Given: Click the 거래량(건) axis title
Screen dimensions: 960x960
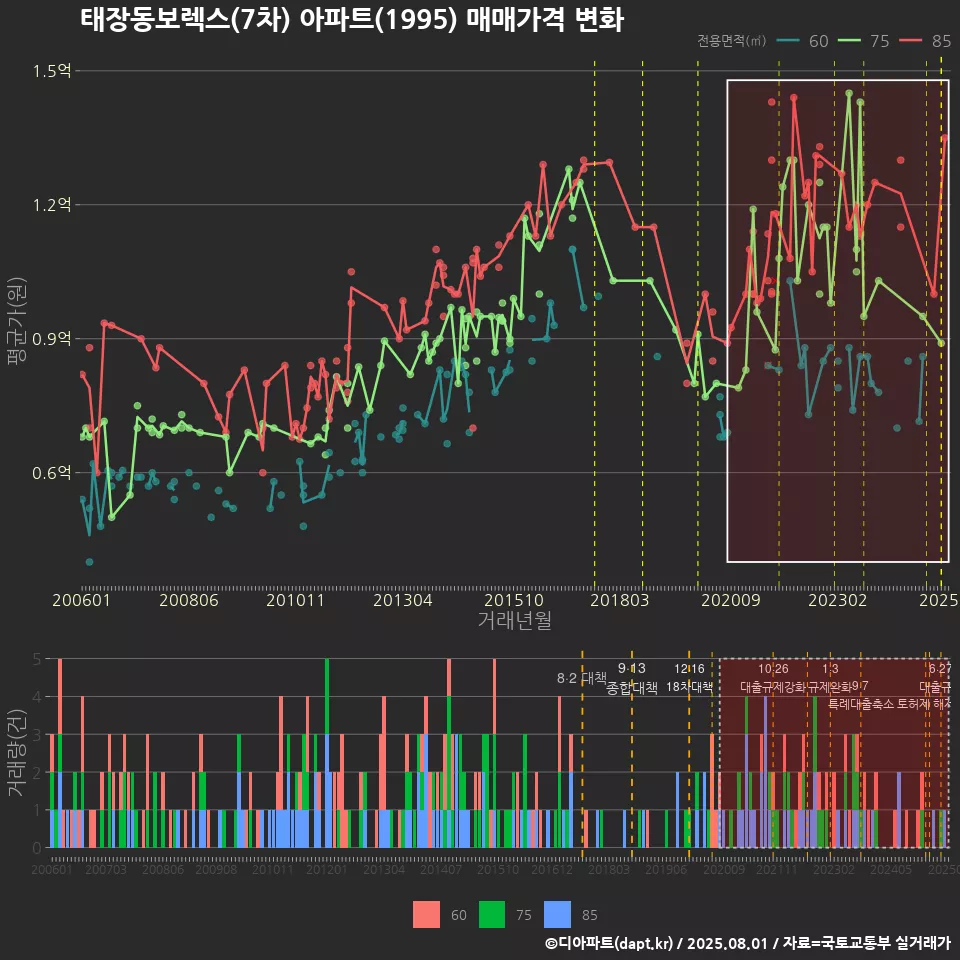Looking at the screenshot, I should coord(17,752).
